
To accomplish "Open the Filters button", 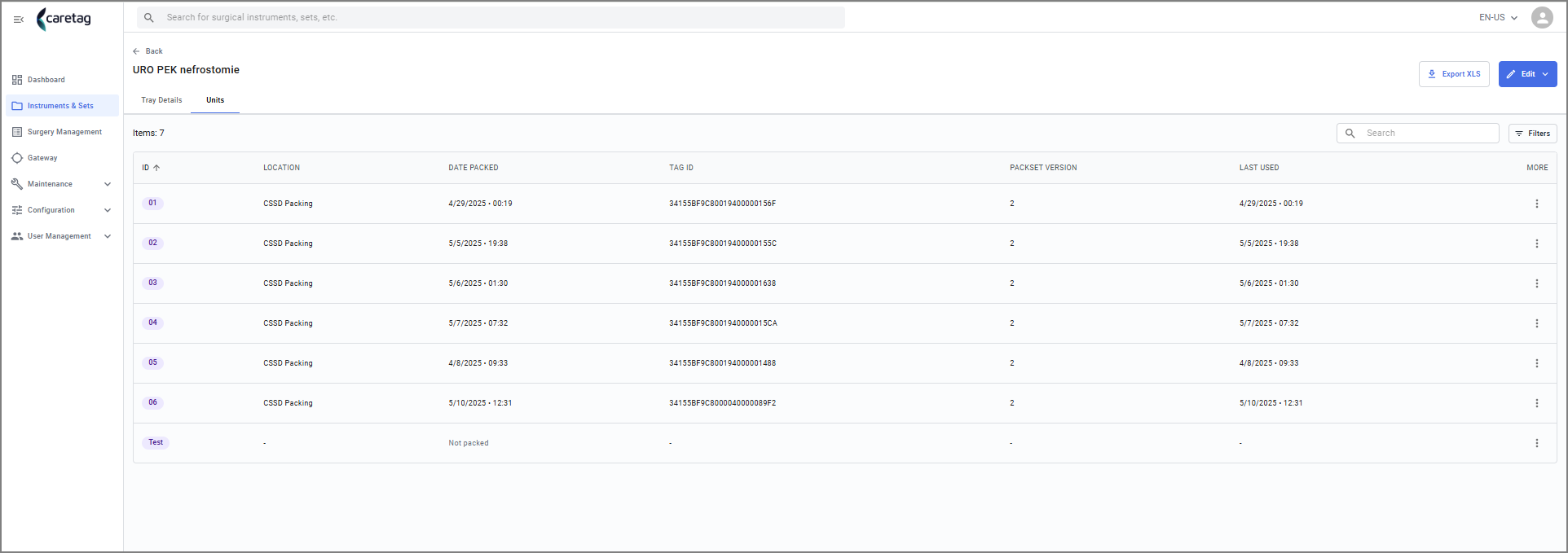I will (x=1532, y=134).
